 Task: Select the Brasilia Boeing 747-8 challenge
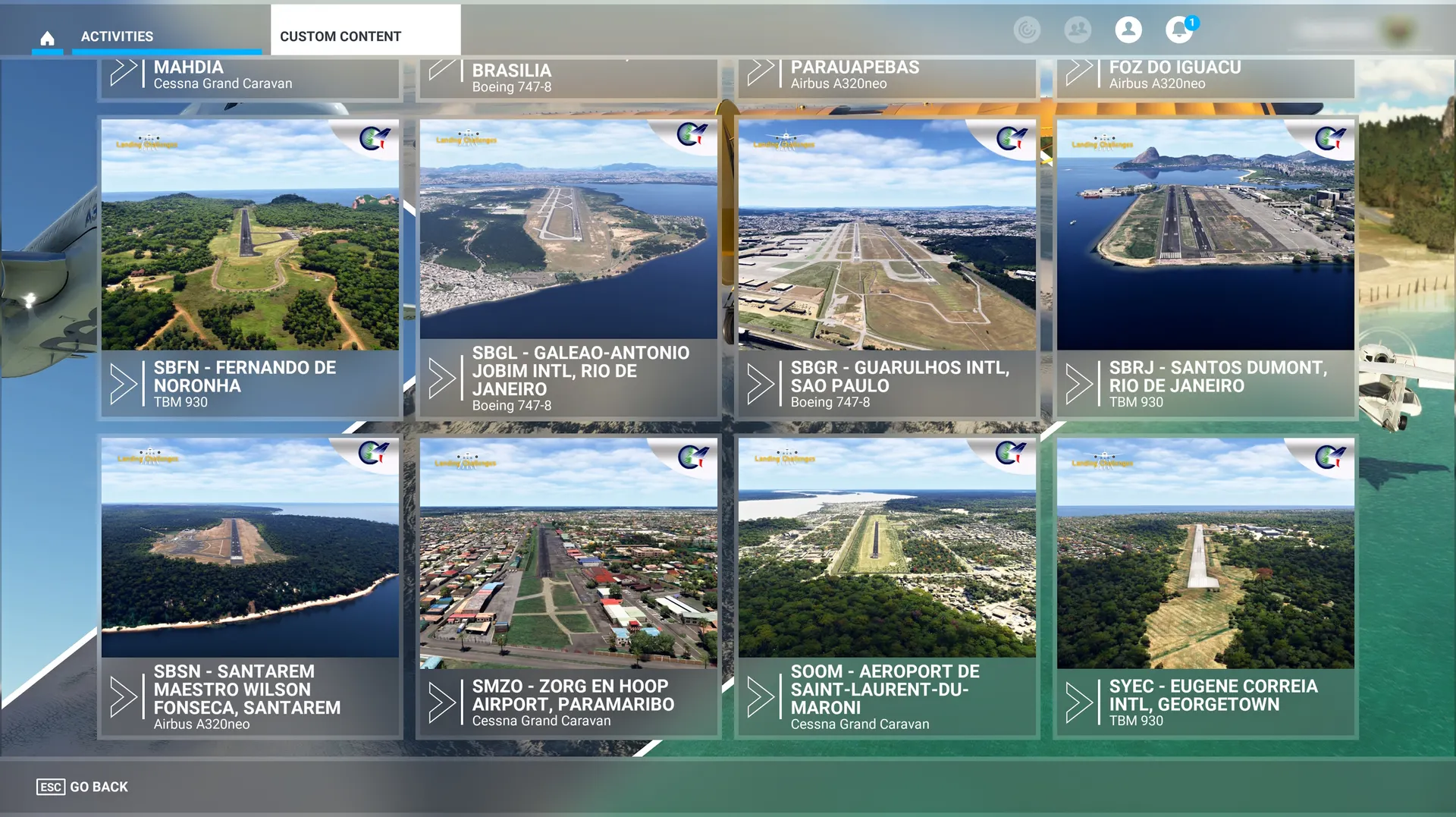point(569,77)
